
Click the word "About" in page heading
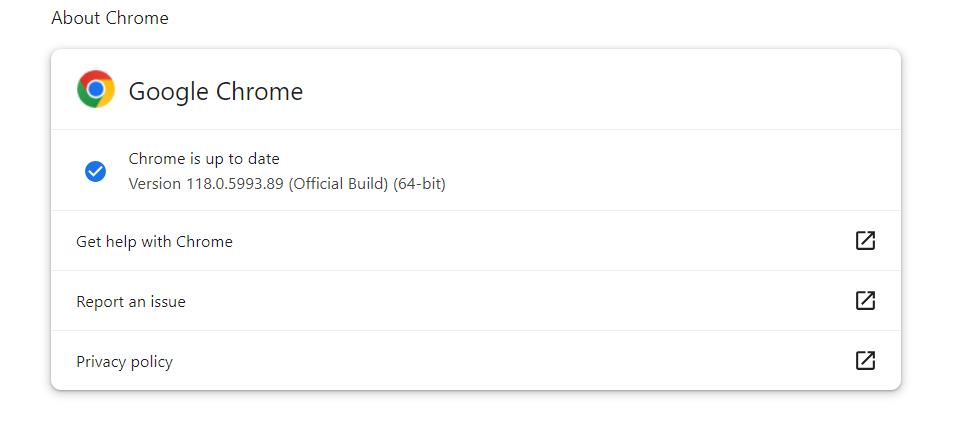76,18
